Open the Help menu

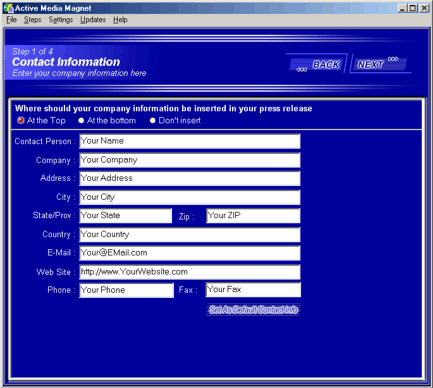pyautogui.click(x=120, y=20)
